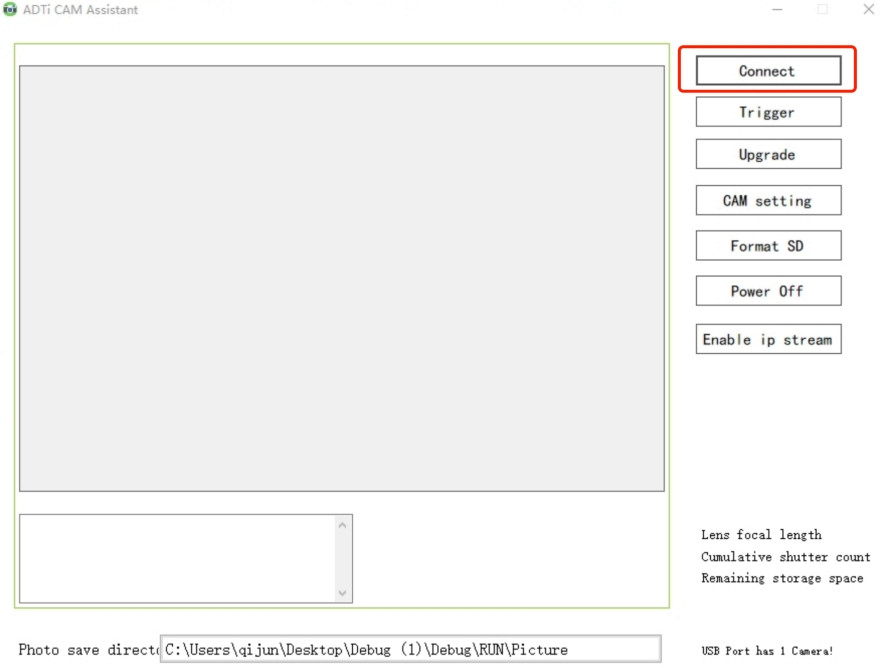Screen dimensions: 880x668
Task: Toggle Enable ip stream
Action: (767, 340)
